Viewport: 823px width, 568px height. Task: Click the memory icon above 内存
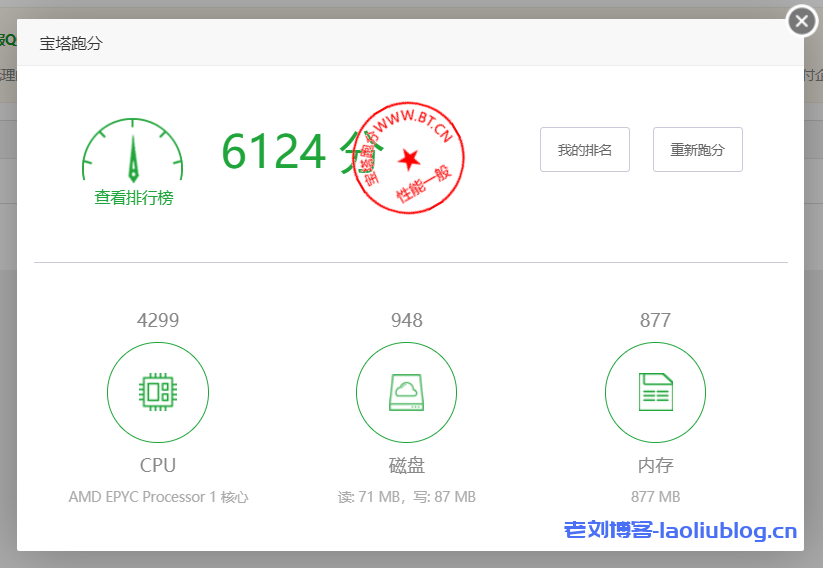tap(655, 392)
